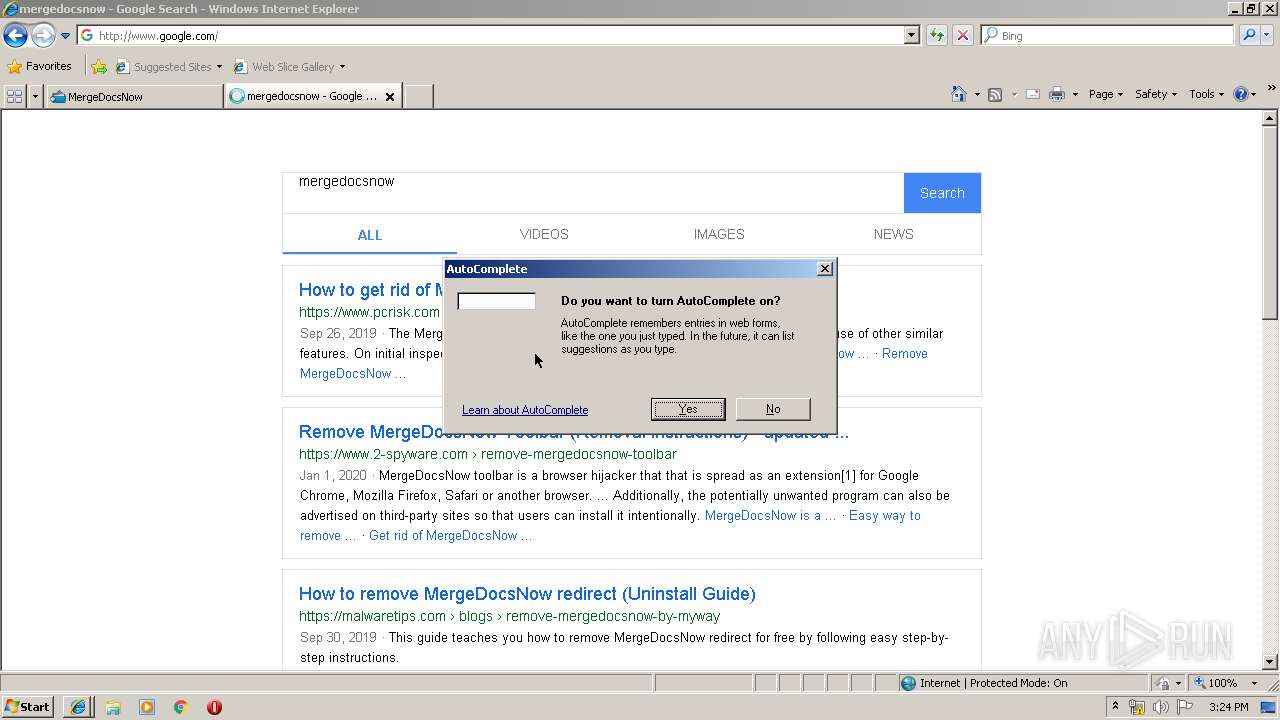Click the status bar security lock icon

click(x=1162, y=683)
